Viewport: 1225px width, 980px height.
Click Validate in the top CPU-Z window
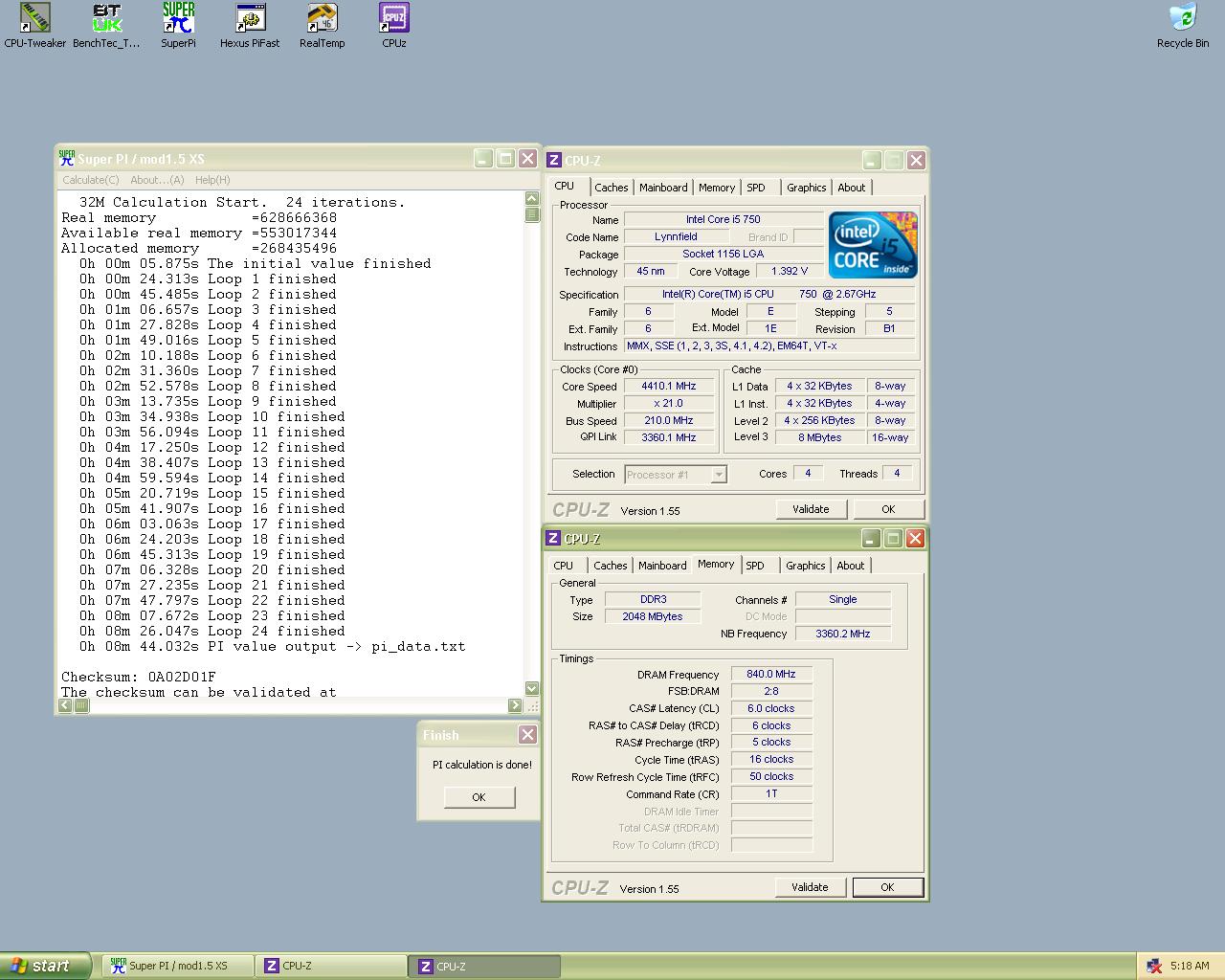click(x=811, y=509)
